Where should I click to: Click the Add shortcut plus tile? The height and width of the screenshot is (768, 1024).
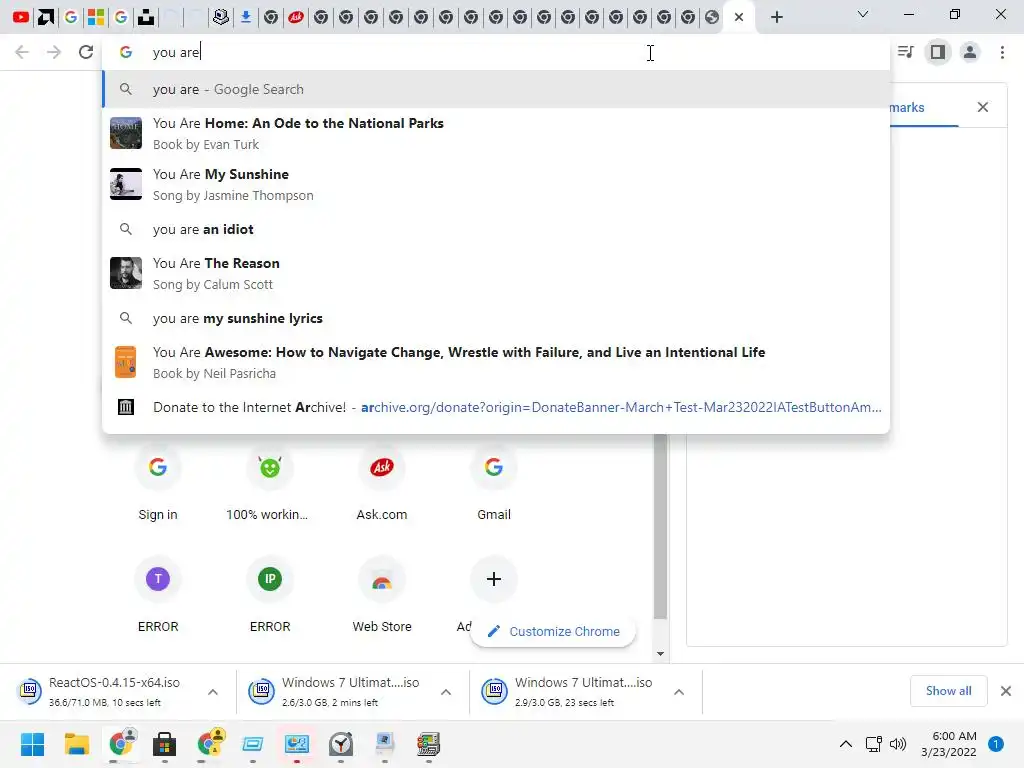[x=494, y=579]
